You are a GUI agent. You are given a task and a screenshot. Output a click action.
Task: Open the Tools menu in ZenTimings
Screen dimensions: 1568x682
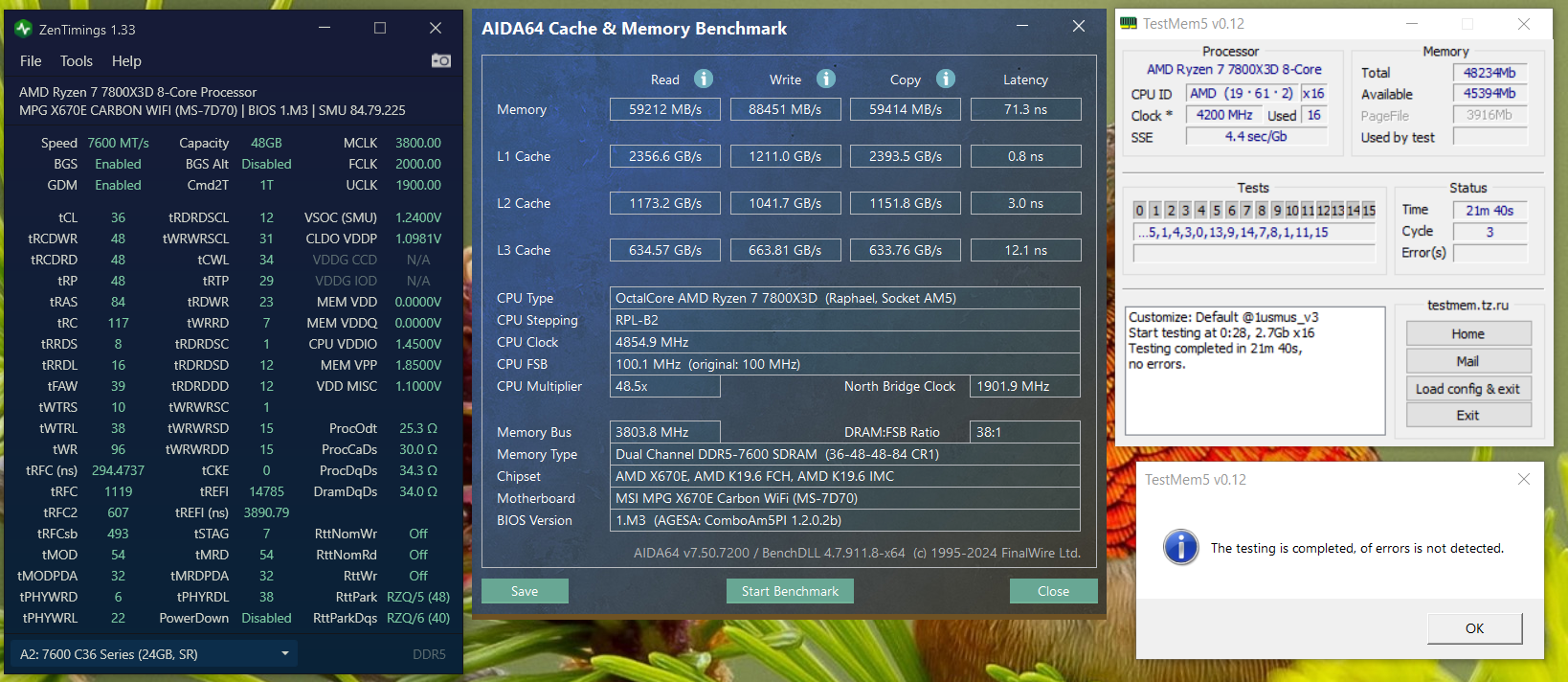point(77,60)
